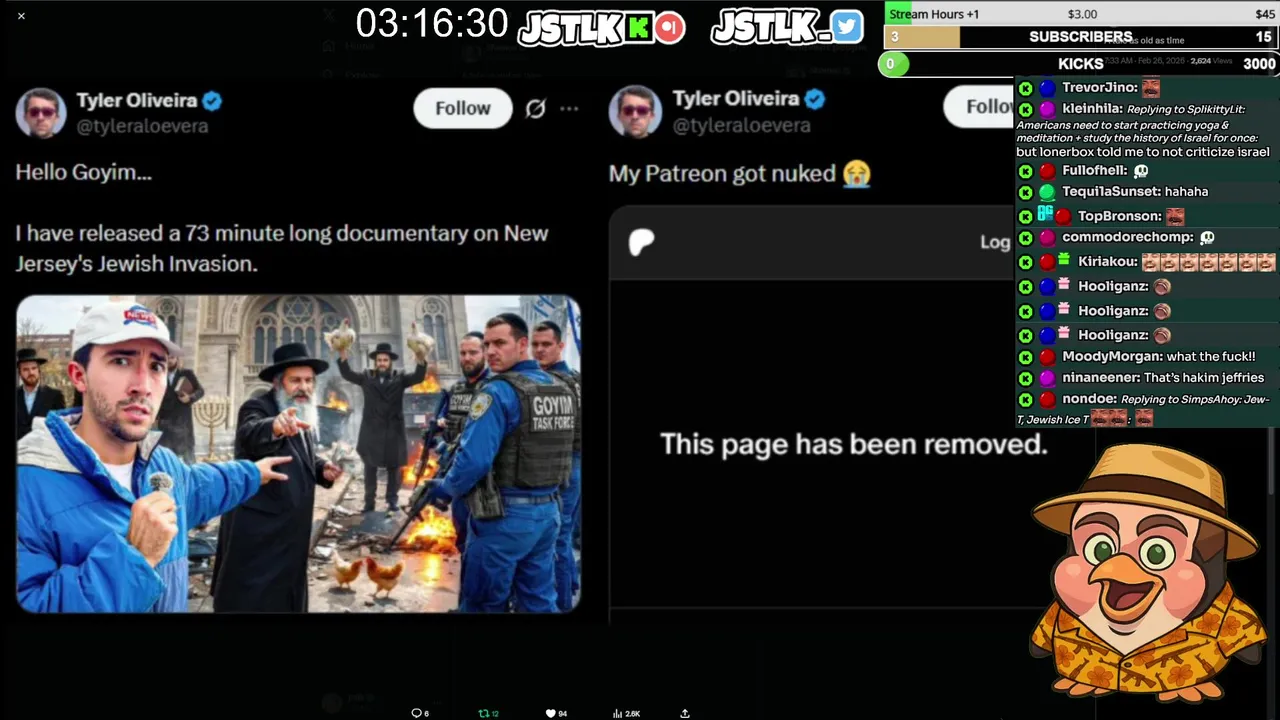Click the nondoe username in chat
The height and width of the screenshot is (720, 1280).
coord(1090,398)
